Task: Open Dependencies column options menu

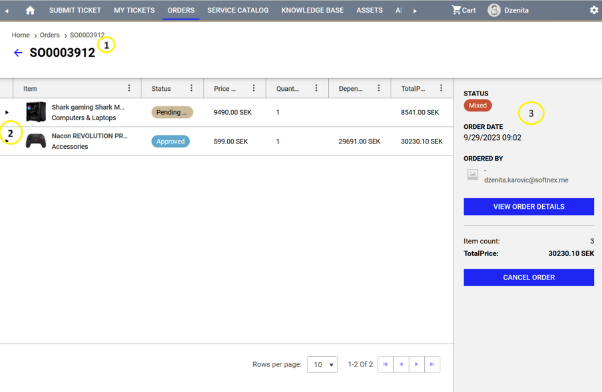Action: 379,88
